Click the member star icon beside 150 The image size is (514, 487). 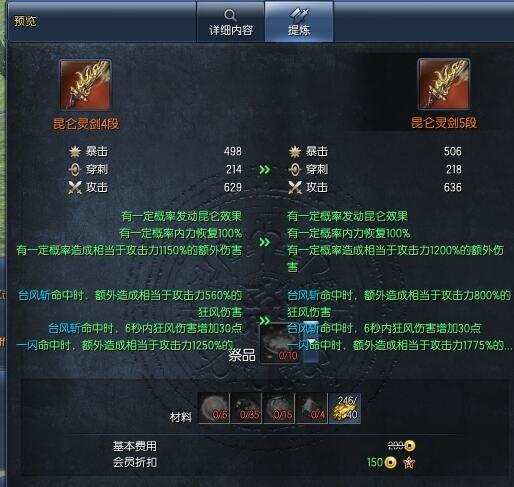coord(409,463)
